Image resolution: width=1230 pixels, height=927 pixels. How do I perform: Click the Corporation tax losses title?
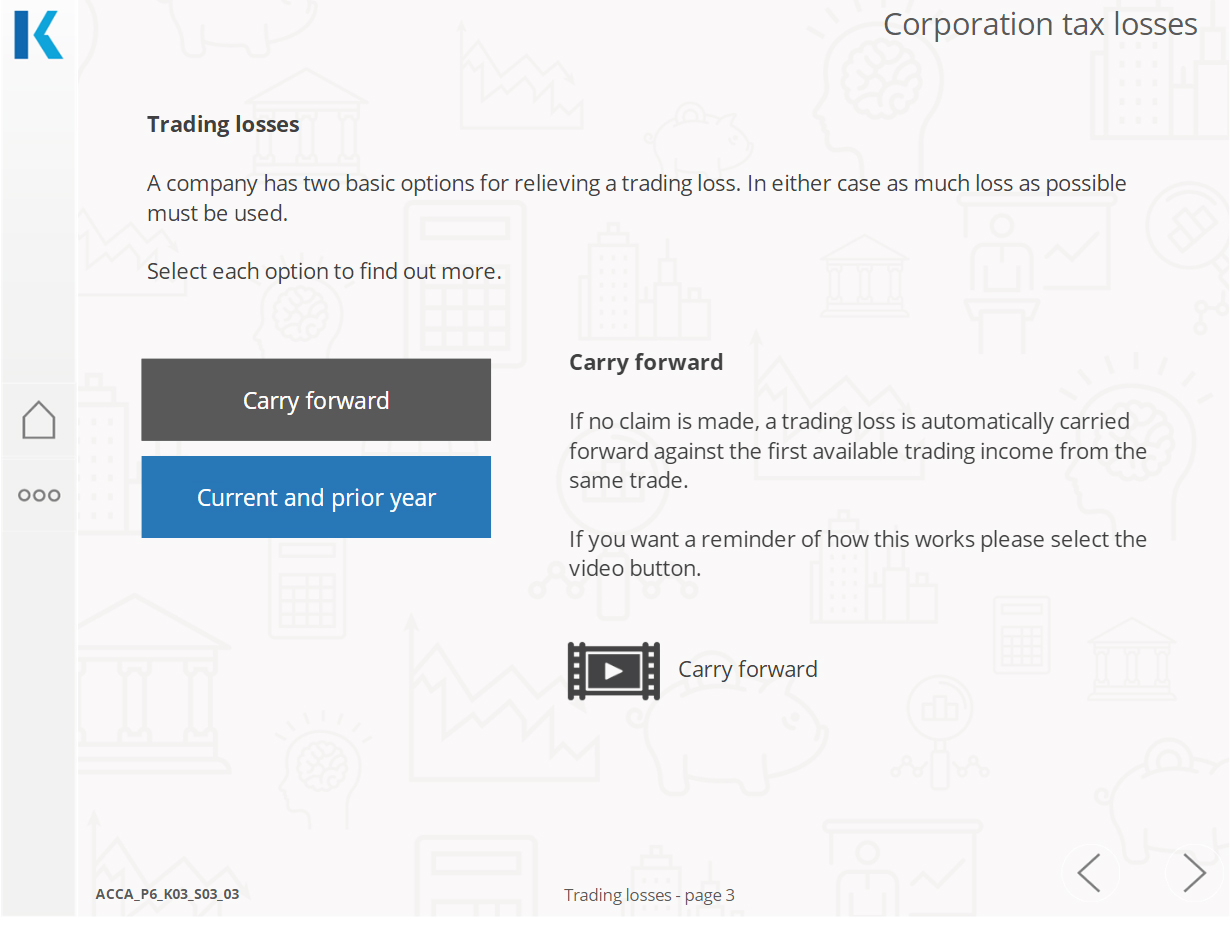click(x=1040, y=24)
